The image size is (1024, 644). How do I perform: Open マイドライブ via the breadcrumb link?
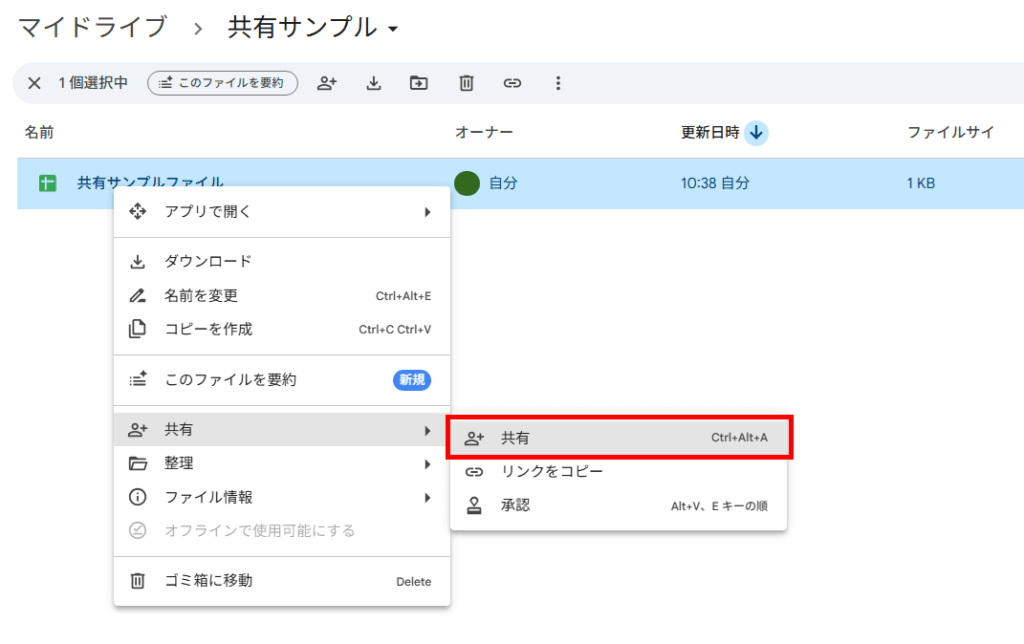pos(90,28)
